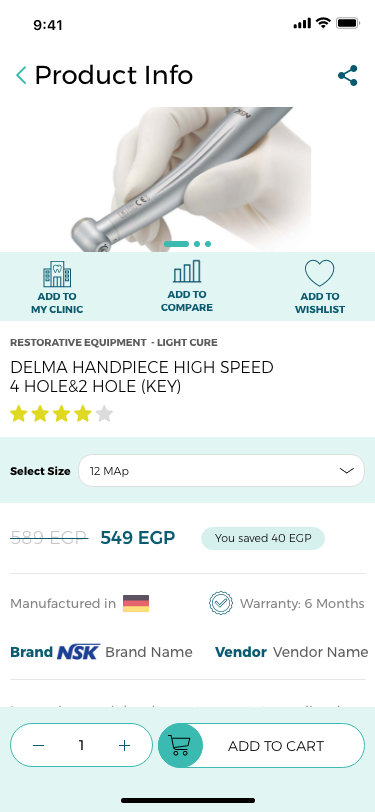Switch to second image carousel dot
This screenshot has height=812, width=375.
(x=197, y=244)
